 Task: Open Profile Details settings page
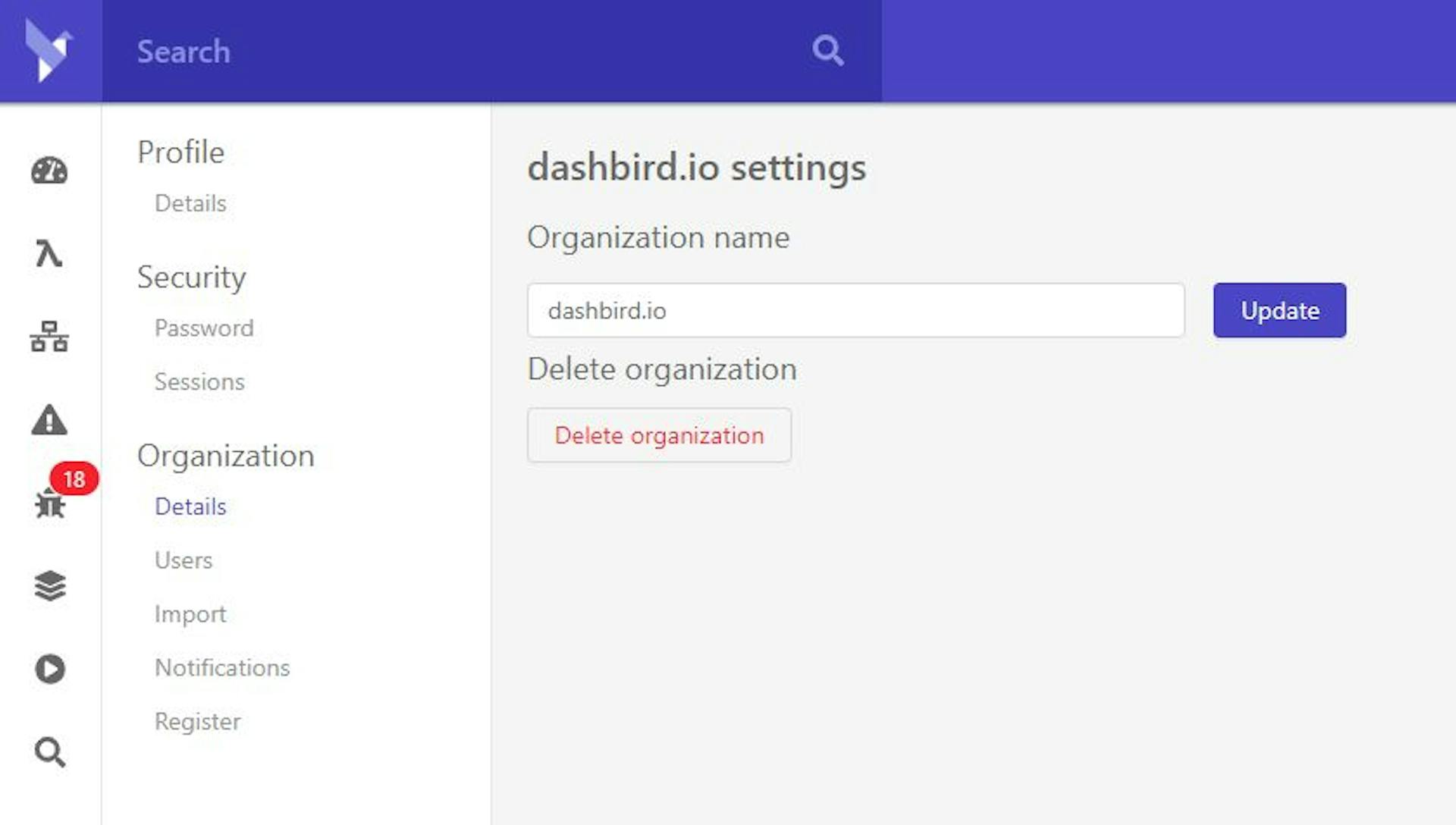[x=190, y=203]
